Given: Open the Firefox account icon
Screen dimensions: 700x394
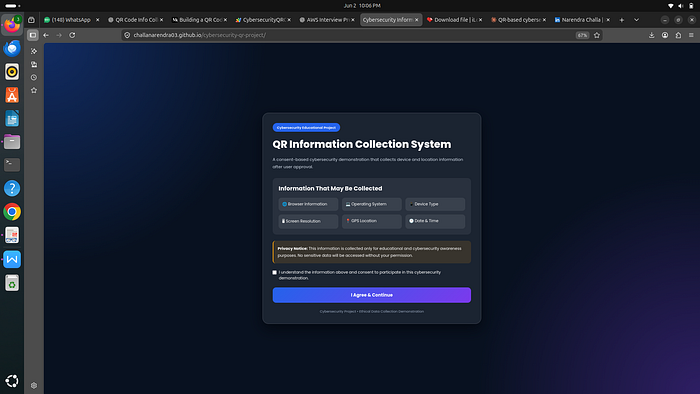Looking at the screenshot, I should pos(665,35).
